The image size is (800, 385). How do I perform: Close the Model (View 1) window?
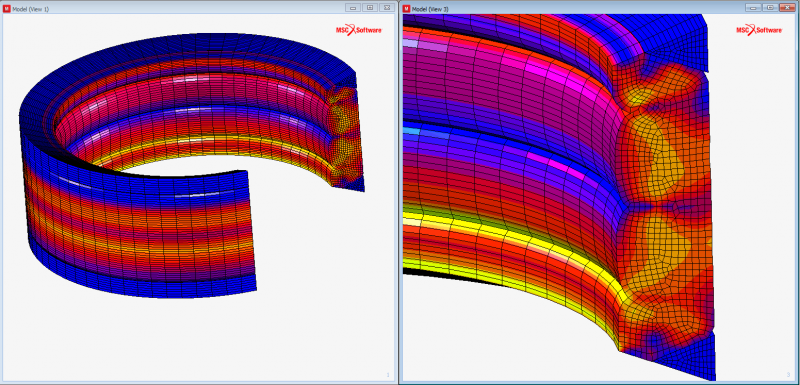pyautogui.click(x=387, y=8)
